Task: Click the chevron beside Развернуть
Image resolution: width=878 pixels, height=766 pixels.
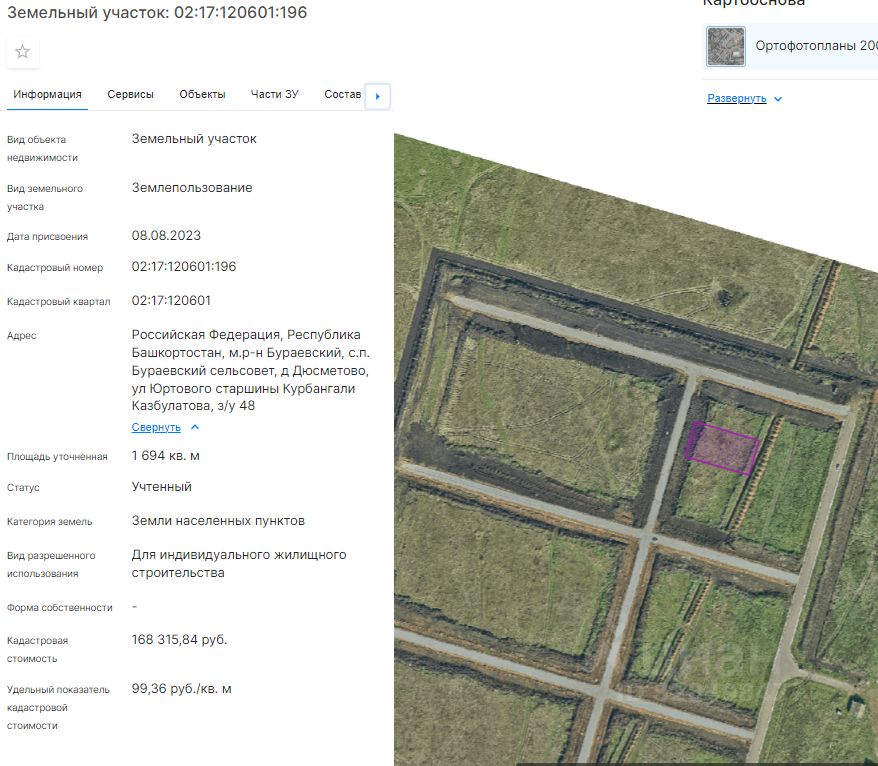Action: (778, 99)
